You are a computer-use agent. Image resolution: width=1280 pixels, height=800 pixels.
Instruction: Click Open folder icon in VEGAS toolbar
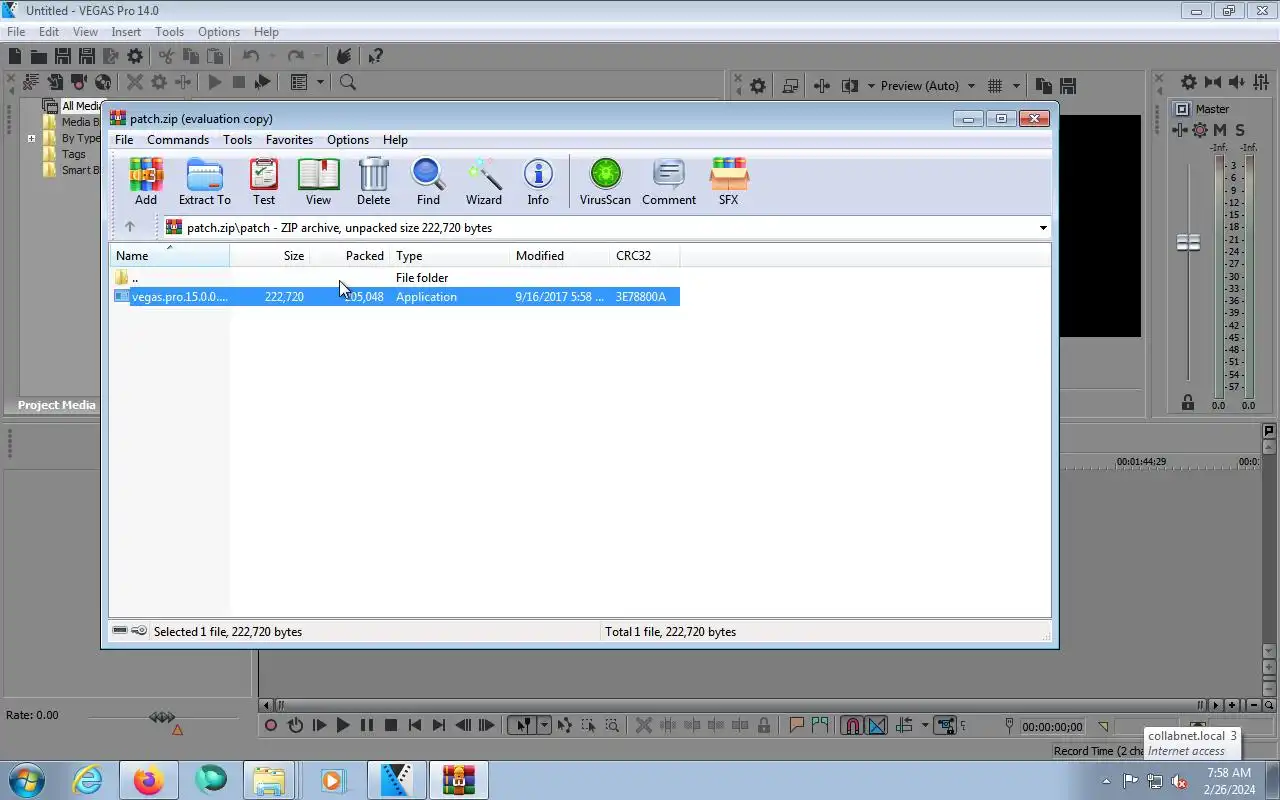[38, 56]
